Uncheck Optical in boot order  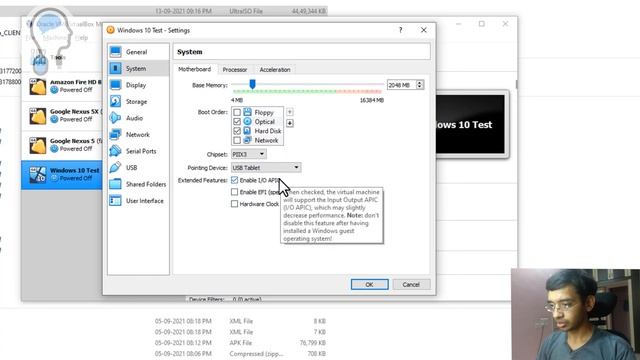(237, 122)
